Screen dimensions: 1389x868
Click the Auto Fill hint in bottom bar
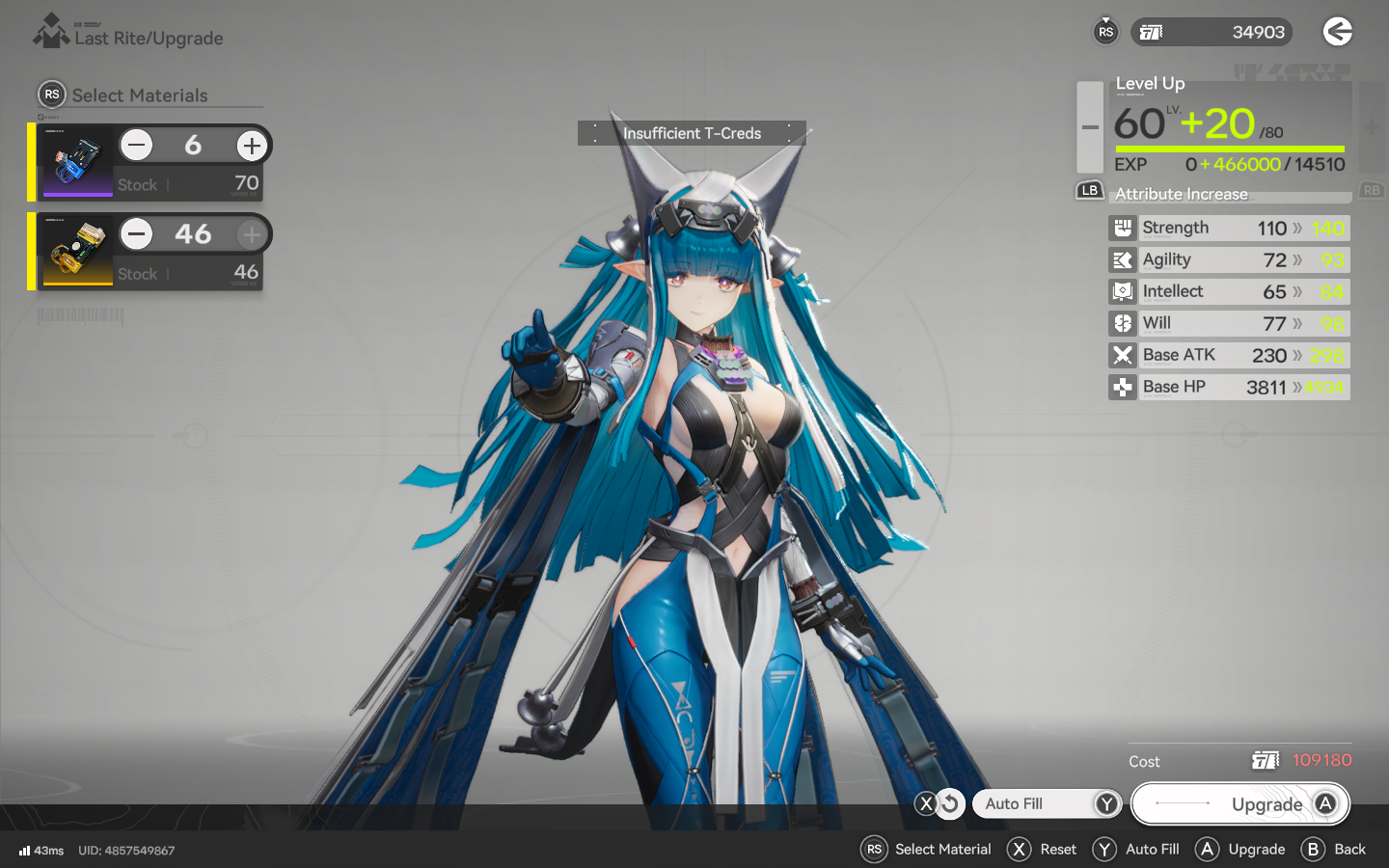(x=1135, y=849)
